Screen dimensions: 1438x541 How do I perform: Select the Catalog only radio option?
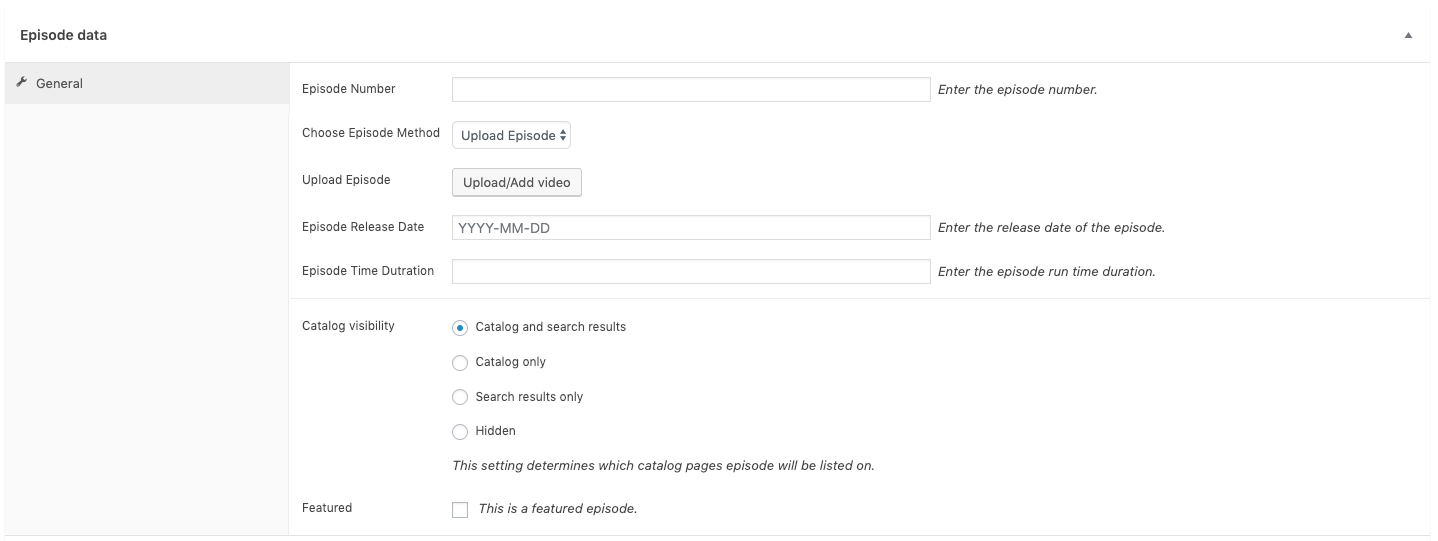[460, 362]
